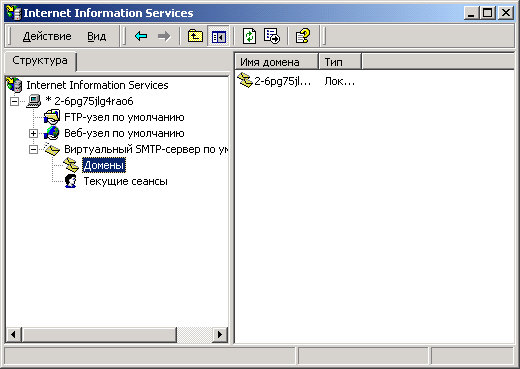Image resolution: width=520 pixels, height=369 pixels.
Task: Collapse the 2-6pg75jlg4rao6 computer node
Action: coord(14,101)
